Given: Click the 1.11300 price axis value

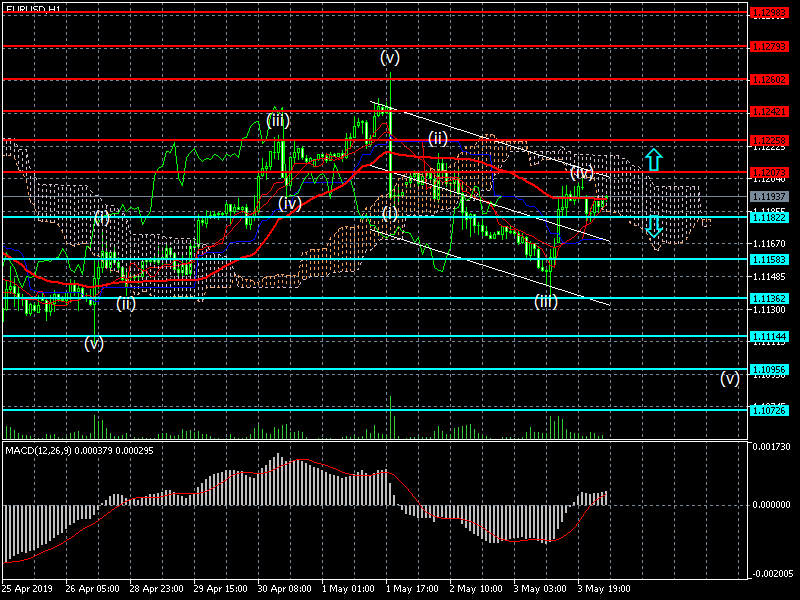Looking at the screenshot, I should [x=769, y=310].
